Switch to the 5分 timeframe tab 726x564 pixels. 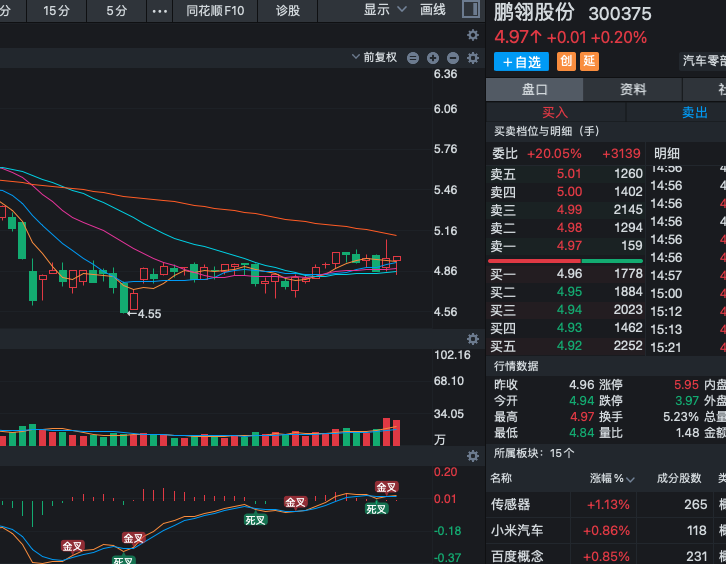116,11
